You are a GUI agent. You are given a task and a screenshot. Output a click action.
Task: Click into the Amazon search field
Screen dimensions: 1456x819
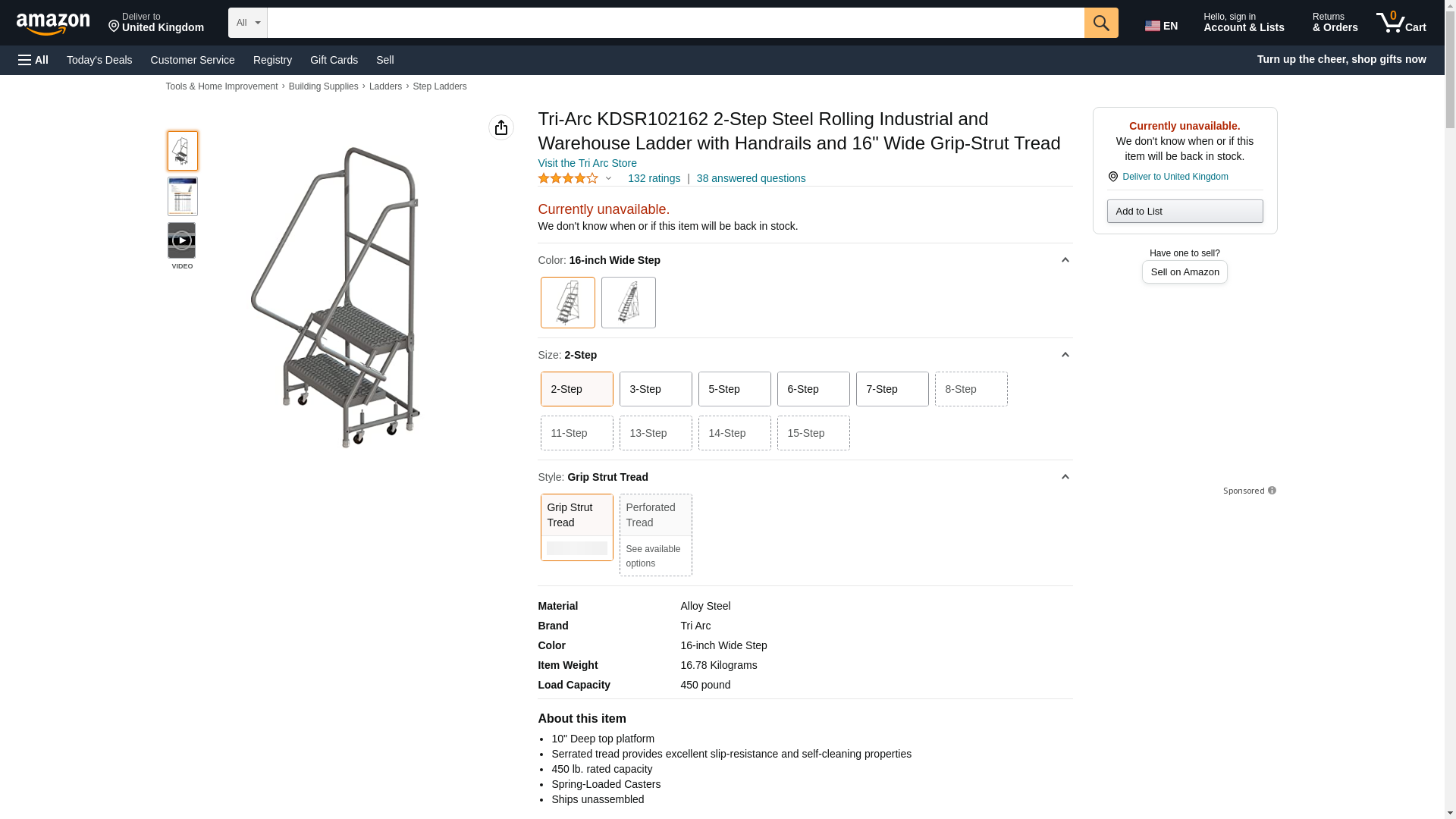(x=675, y=23)
